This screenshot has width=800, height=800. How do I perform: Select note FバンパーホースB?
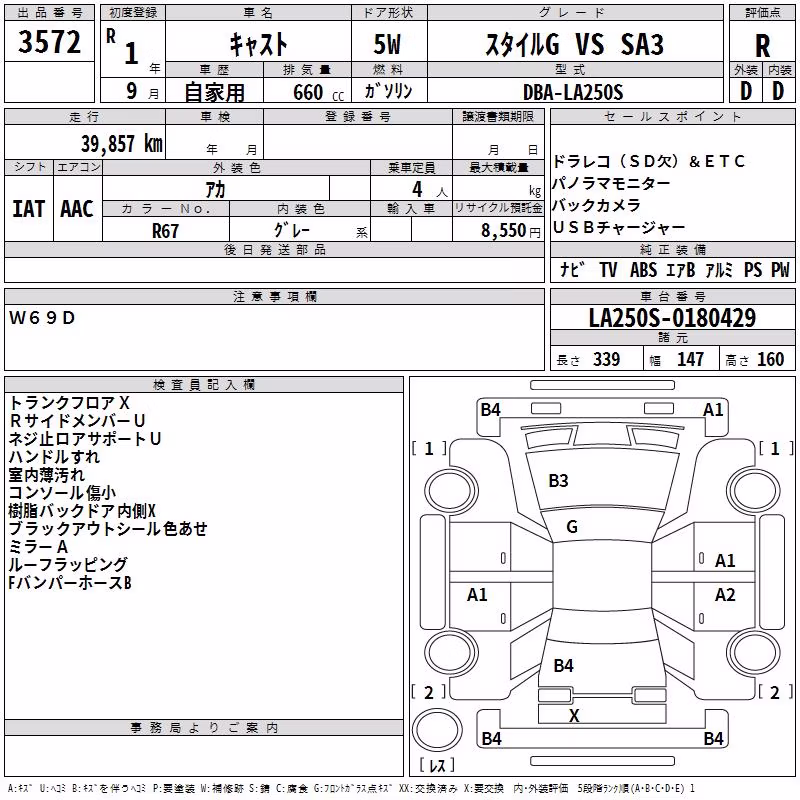(x=70, y=583)
